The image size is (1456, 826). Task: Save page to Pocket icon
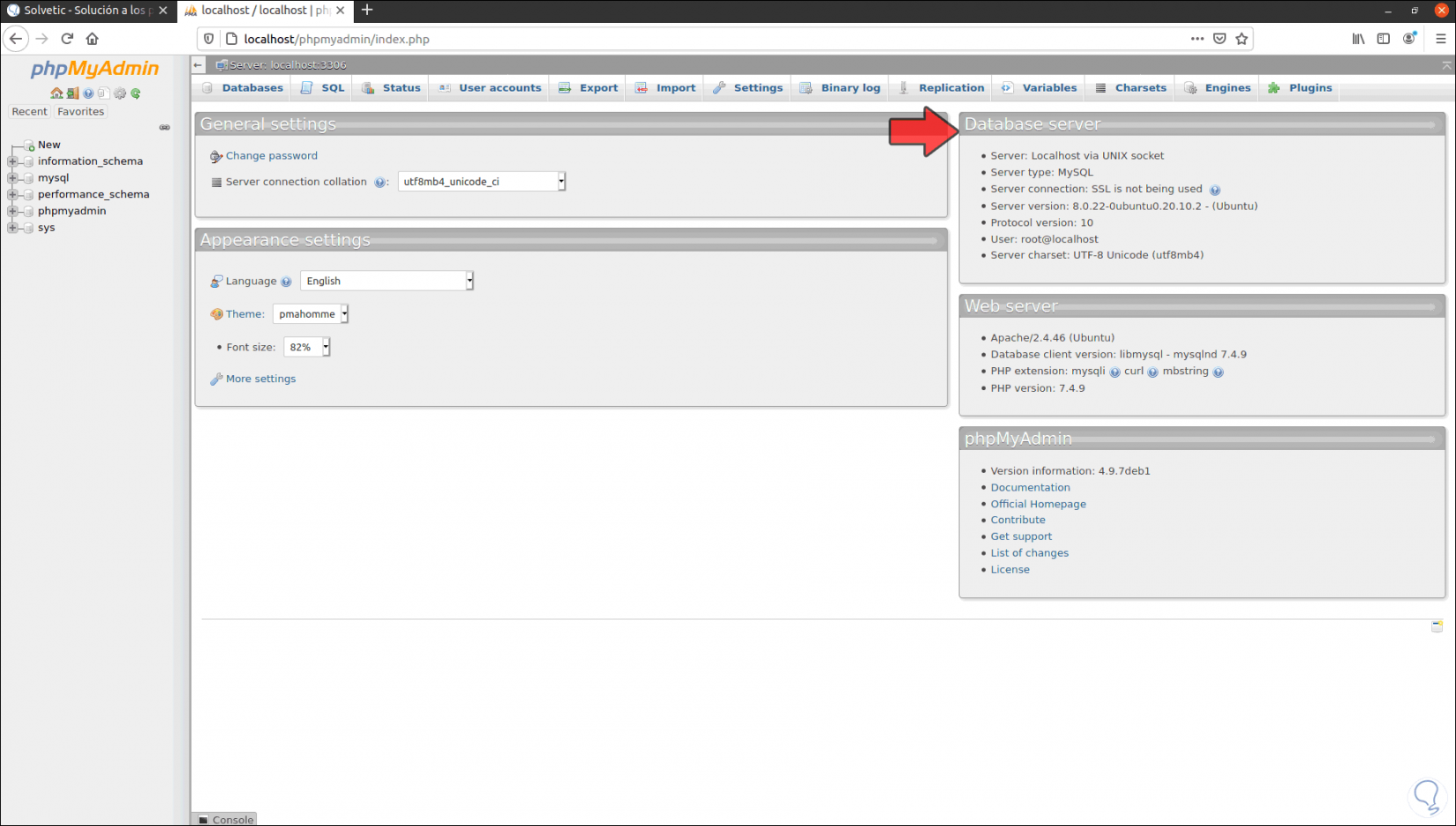pyautogui.click(x=1220, y=39)
